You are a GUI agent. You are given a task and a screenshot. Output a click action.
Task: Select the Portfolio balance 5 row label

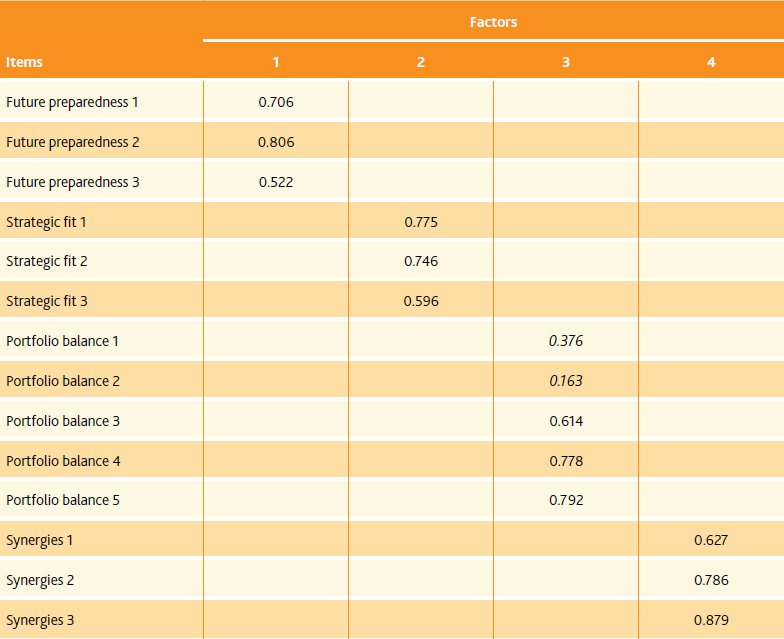click(63, 500)
